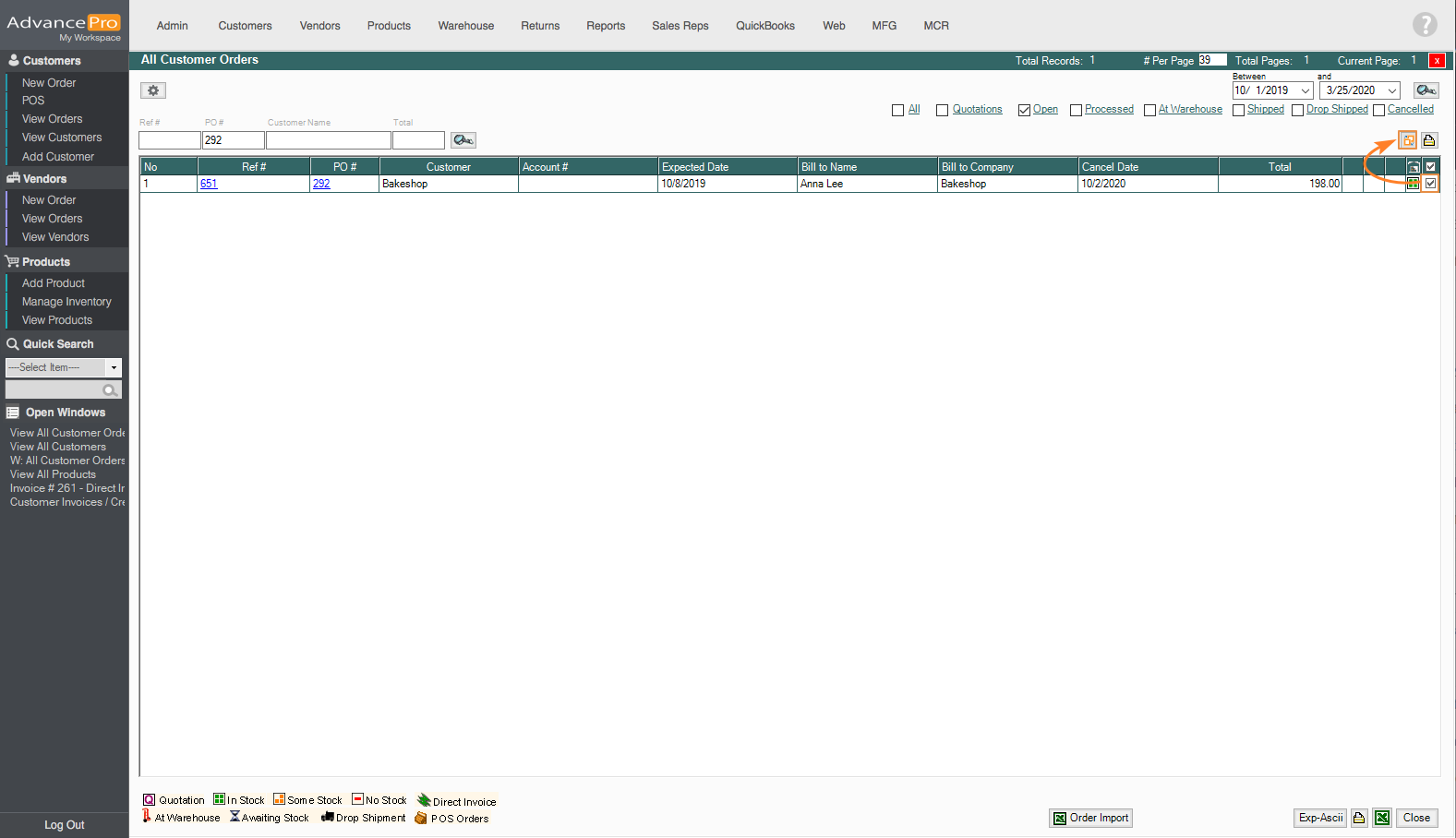
Task: Uncheck the Open orders filter checkbox
Action: [x=1024, y=110]
